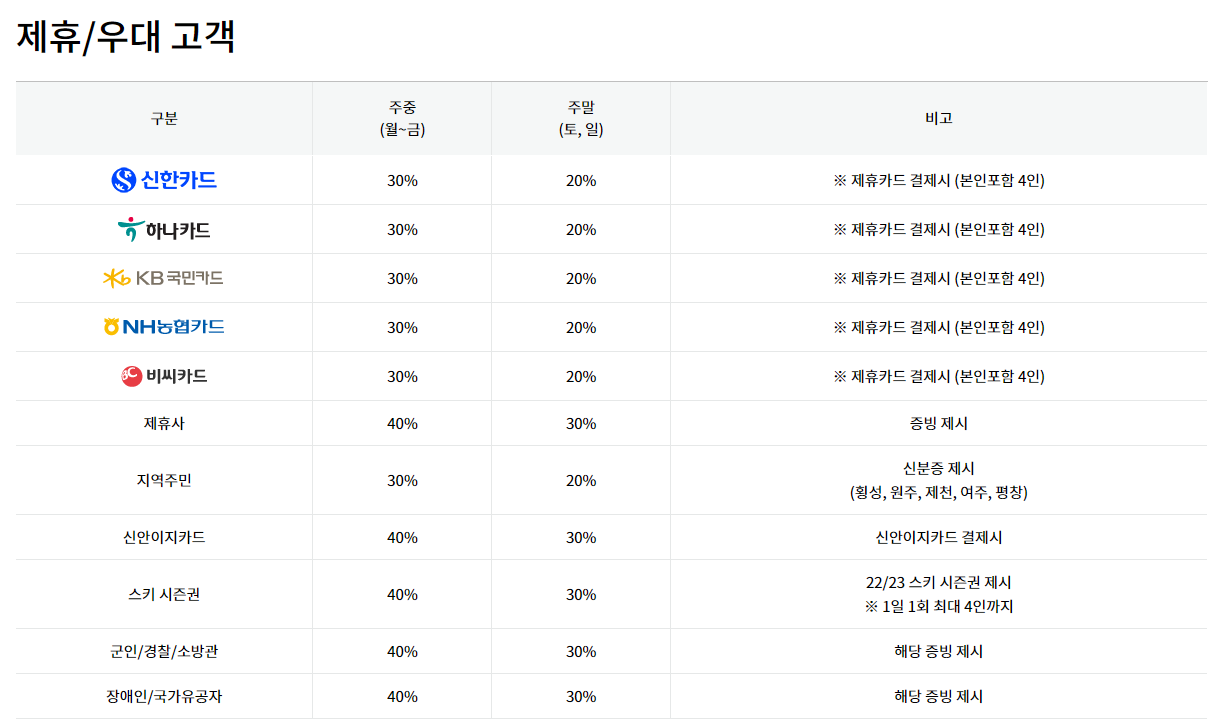Click 지역주민 weekend 20% cell
This screenshot has width=1226, height=719.
581,480
